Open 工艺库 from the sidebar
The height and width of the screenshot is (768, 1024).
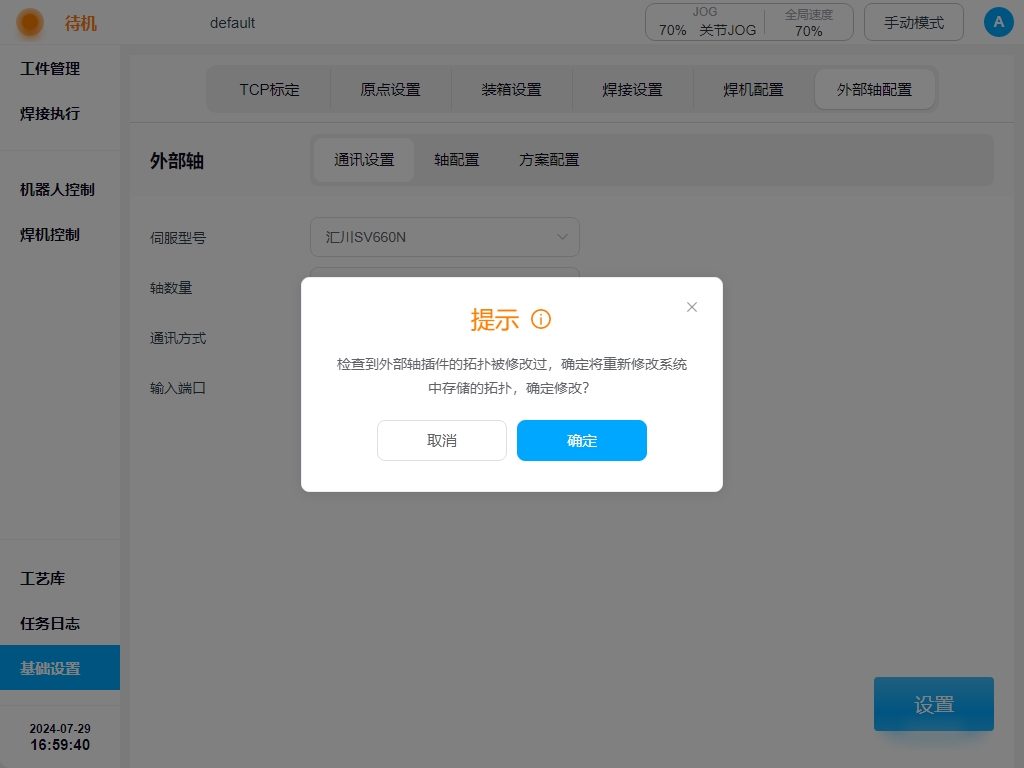coord(43,578)
